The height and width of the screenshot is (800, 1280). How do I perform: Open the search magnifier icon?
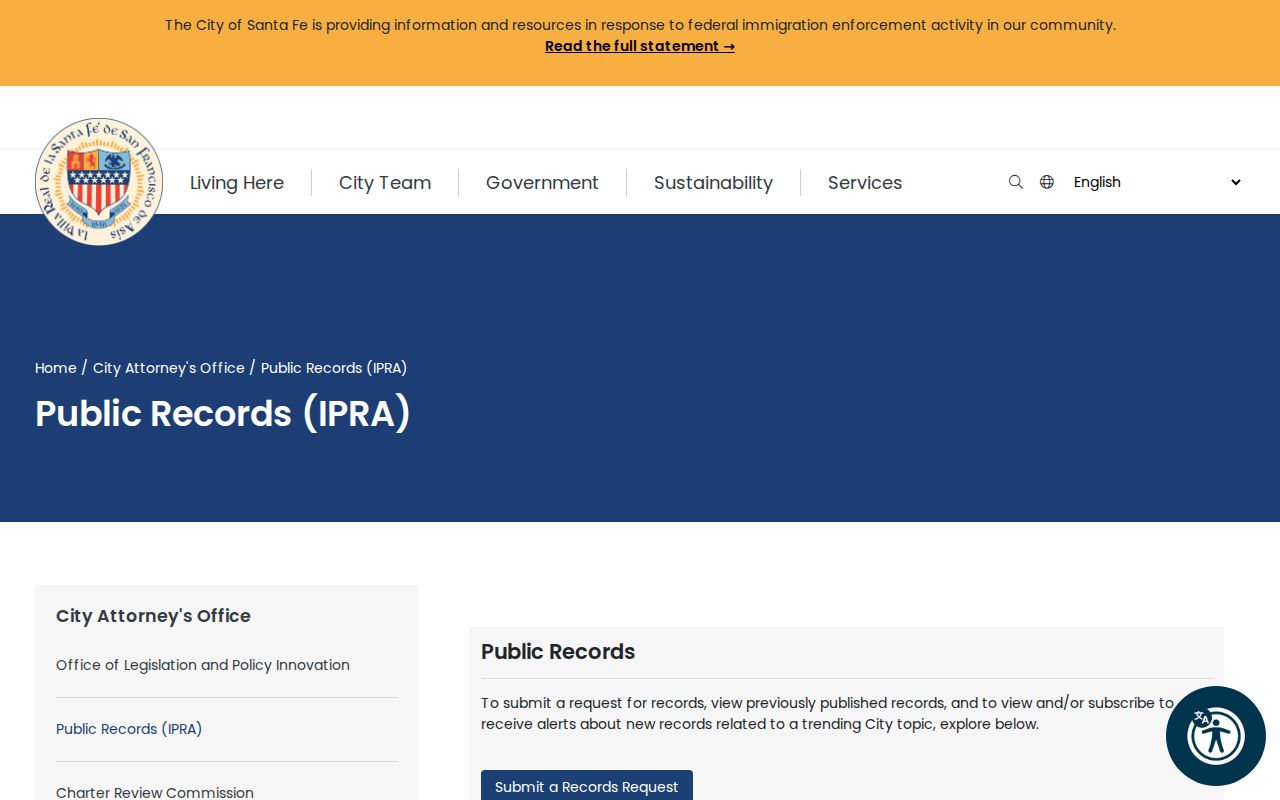tap(1016, 182)
